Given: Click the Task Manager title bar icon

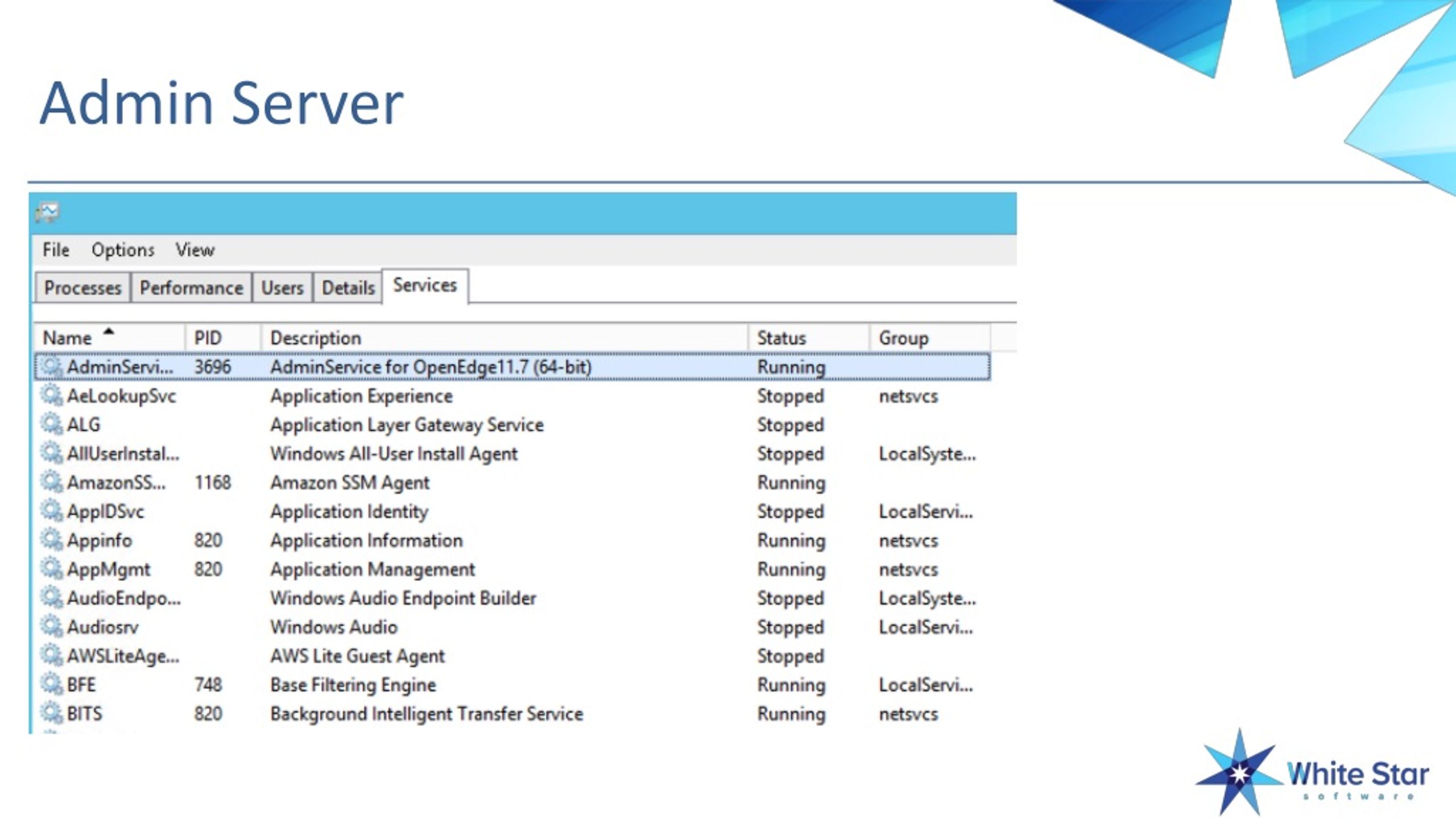Looking at the screenshot, I should coord(47,213).
